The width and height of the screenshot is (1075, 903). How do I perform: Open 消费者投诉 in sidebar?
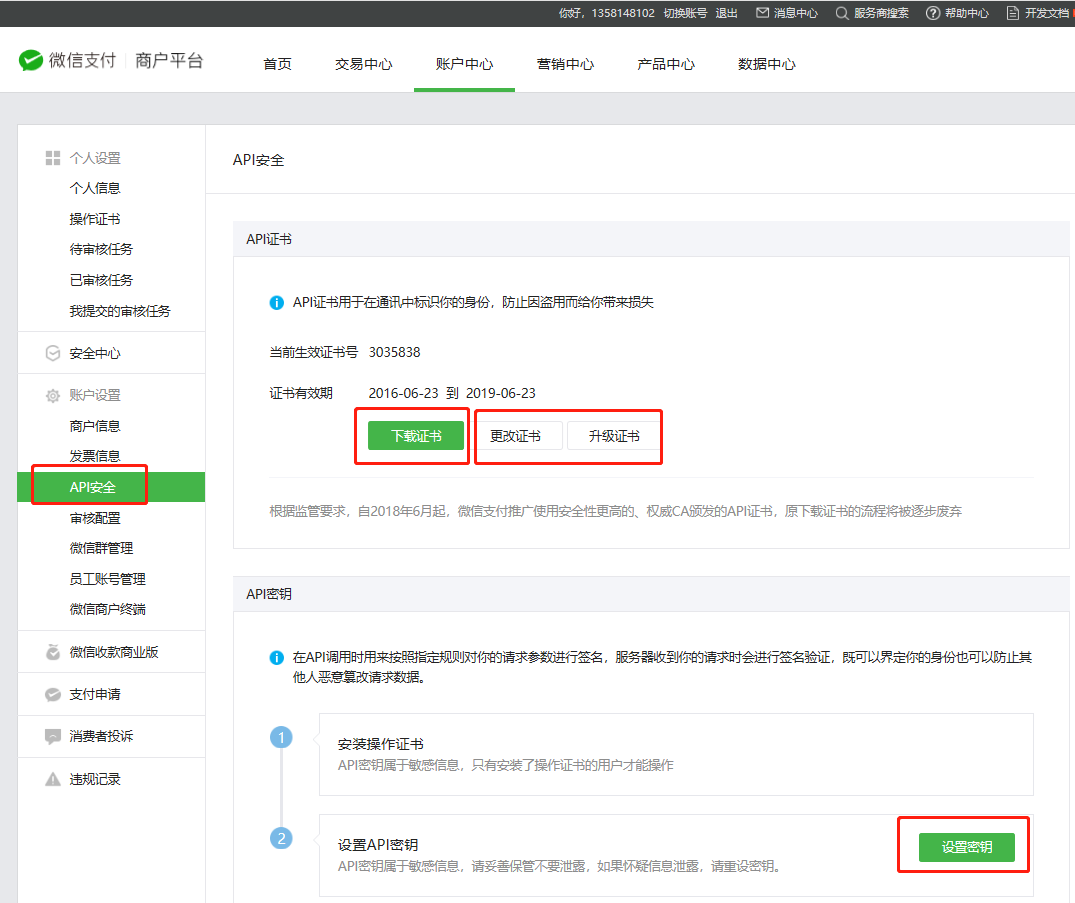pos(101,736)
